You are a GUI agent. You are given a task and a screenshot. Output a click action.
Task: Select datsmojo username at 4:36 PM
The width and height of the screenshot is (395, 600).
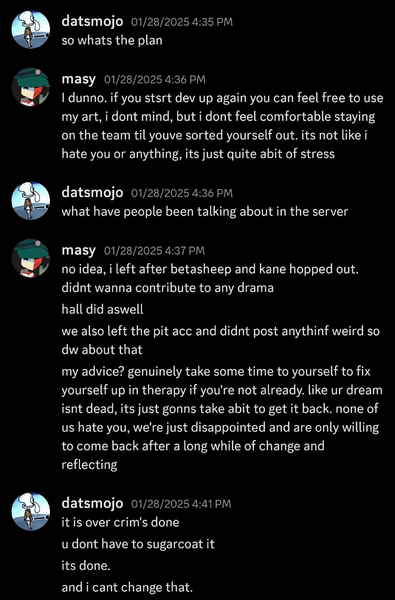pyautogui.click(x=92, y=192)
